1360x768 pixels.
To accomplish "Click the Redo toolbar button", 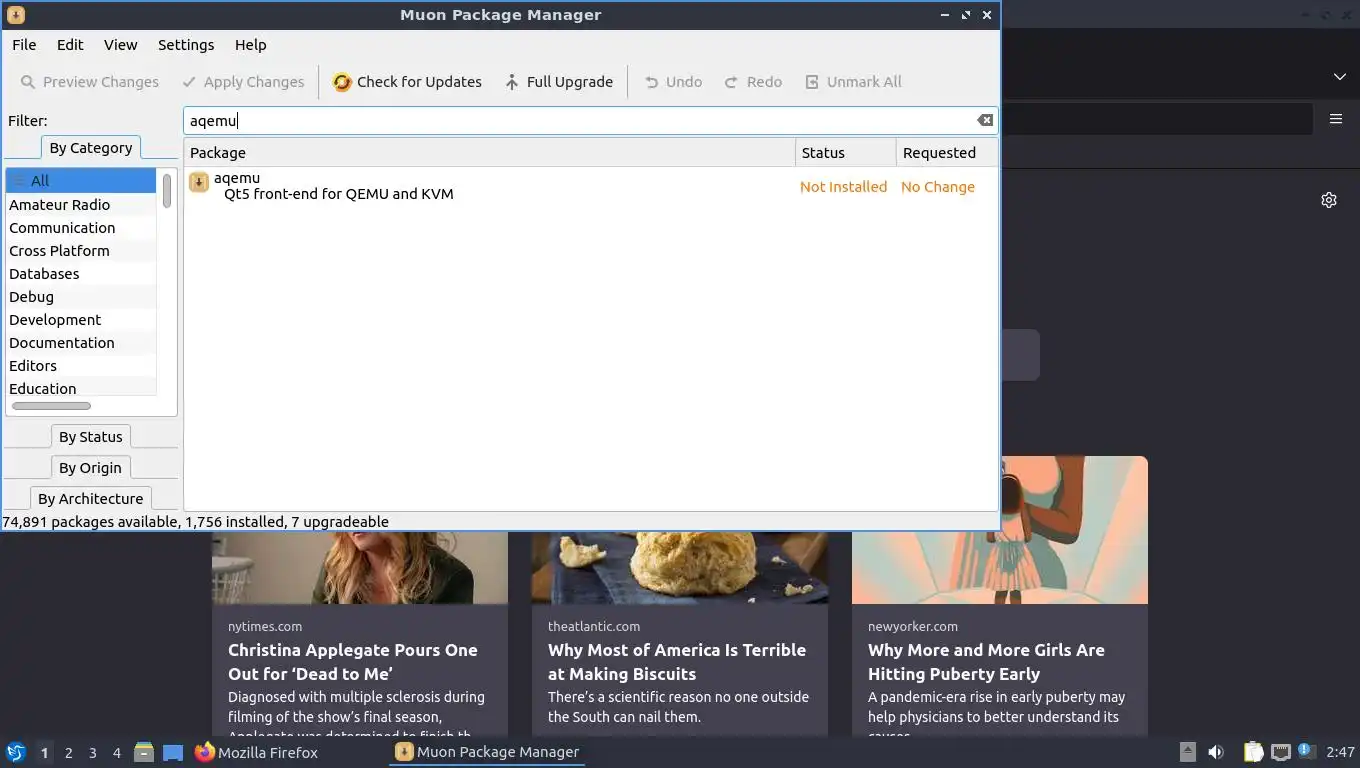I will [753, 82].
